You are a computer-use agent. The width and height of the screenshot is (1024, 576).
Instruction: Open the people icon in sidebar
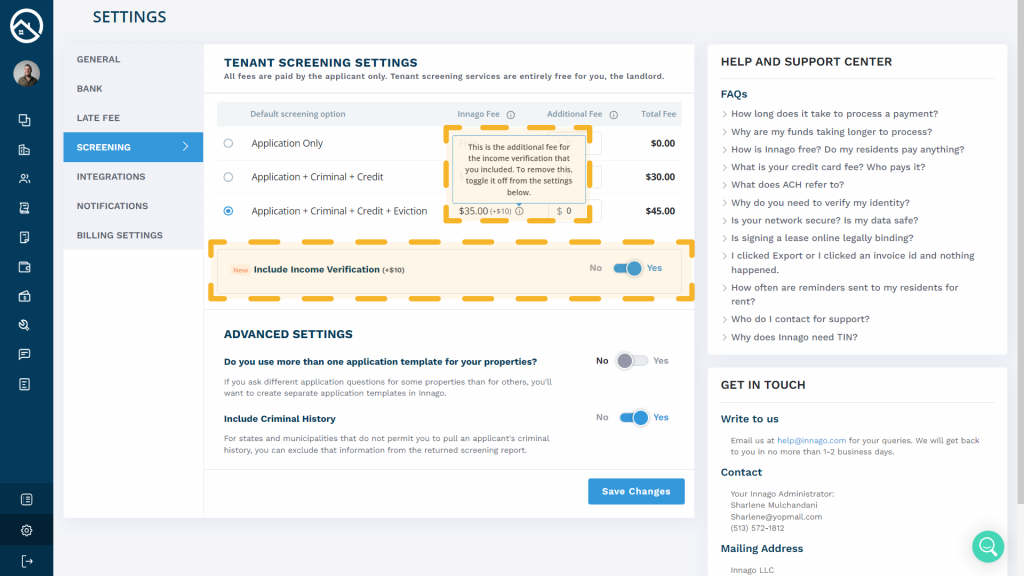coord(25,179)
